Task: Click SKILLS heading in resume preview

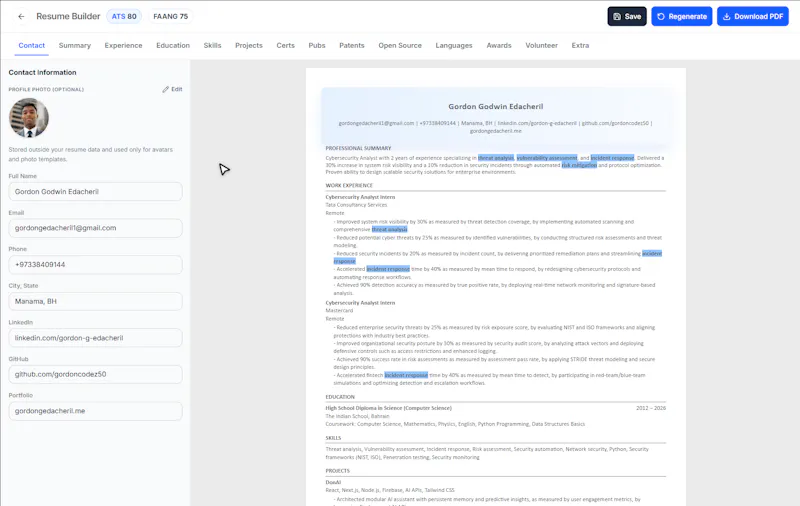Action: click(x=333, y=438)
